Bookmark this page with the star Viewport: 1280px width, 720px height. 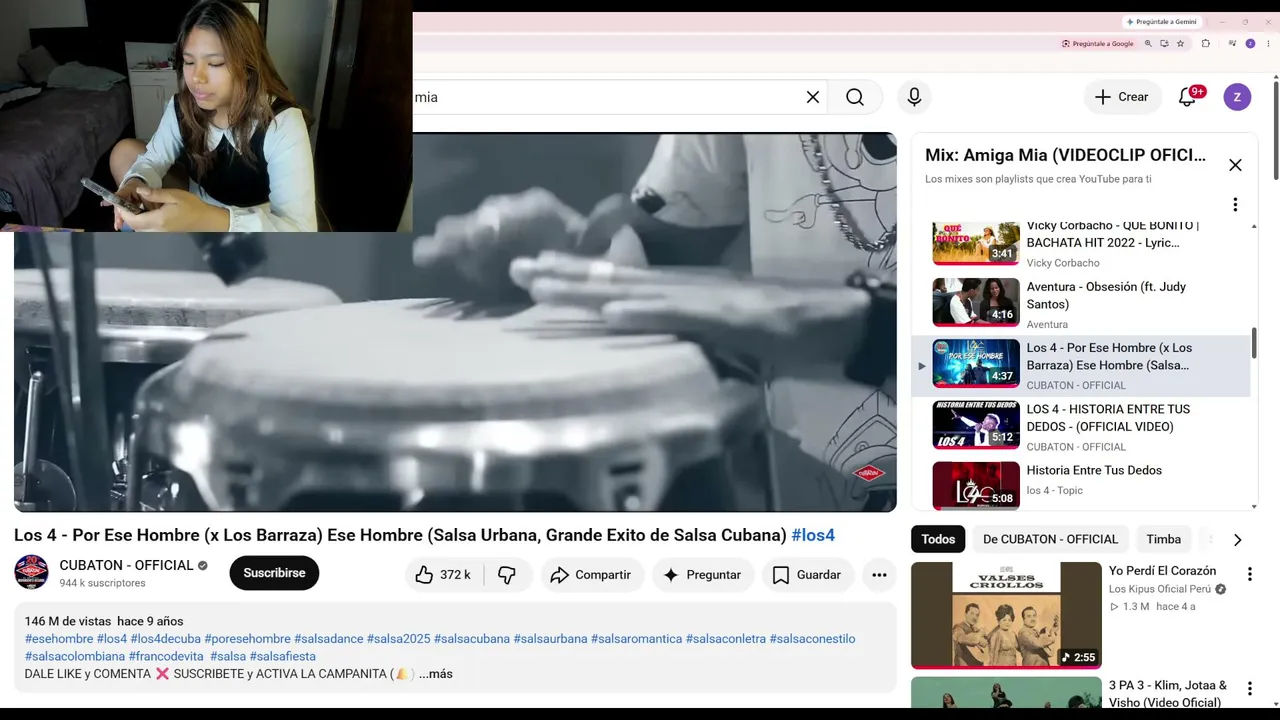pos(1181,44)
